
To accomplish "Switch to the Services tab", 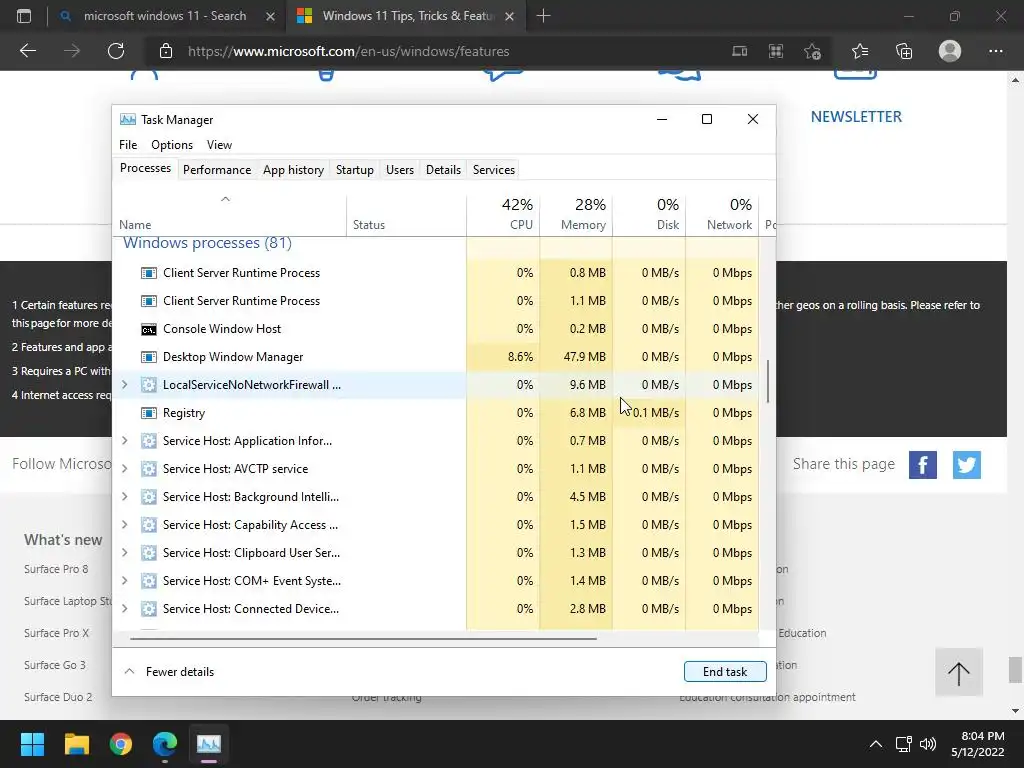I will coord(494,170).
